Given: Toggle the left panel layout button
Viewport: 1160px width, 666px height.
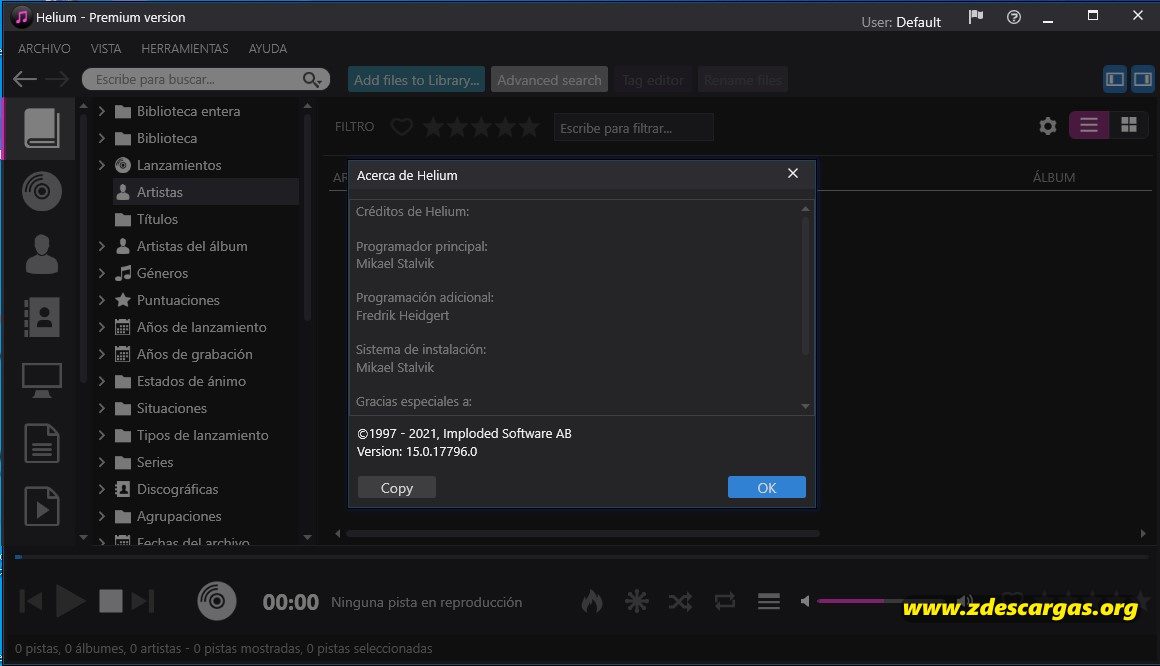Looking at the screenshot, I should click(1115, 79).
